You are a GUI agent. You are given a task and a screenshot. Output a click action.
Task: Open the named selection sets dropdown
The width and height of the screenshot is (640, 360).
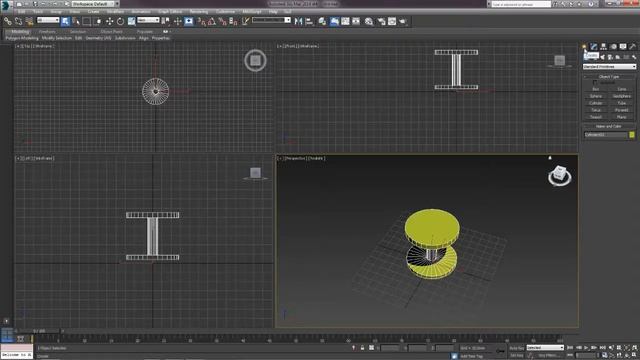[271, 20]
